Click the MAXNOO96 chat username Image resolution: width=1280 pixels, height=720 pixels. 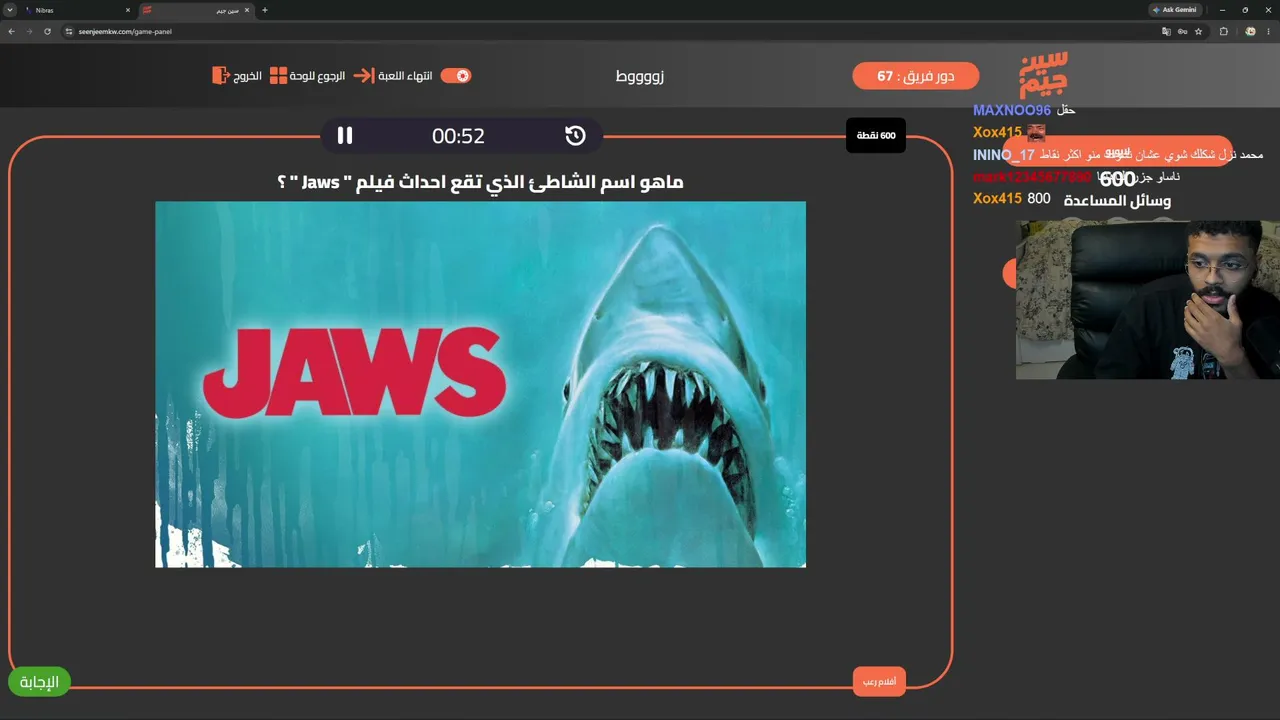[1012, 110]
